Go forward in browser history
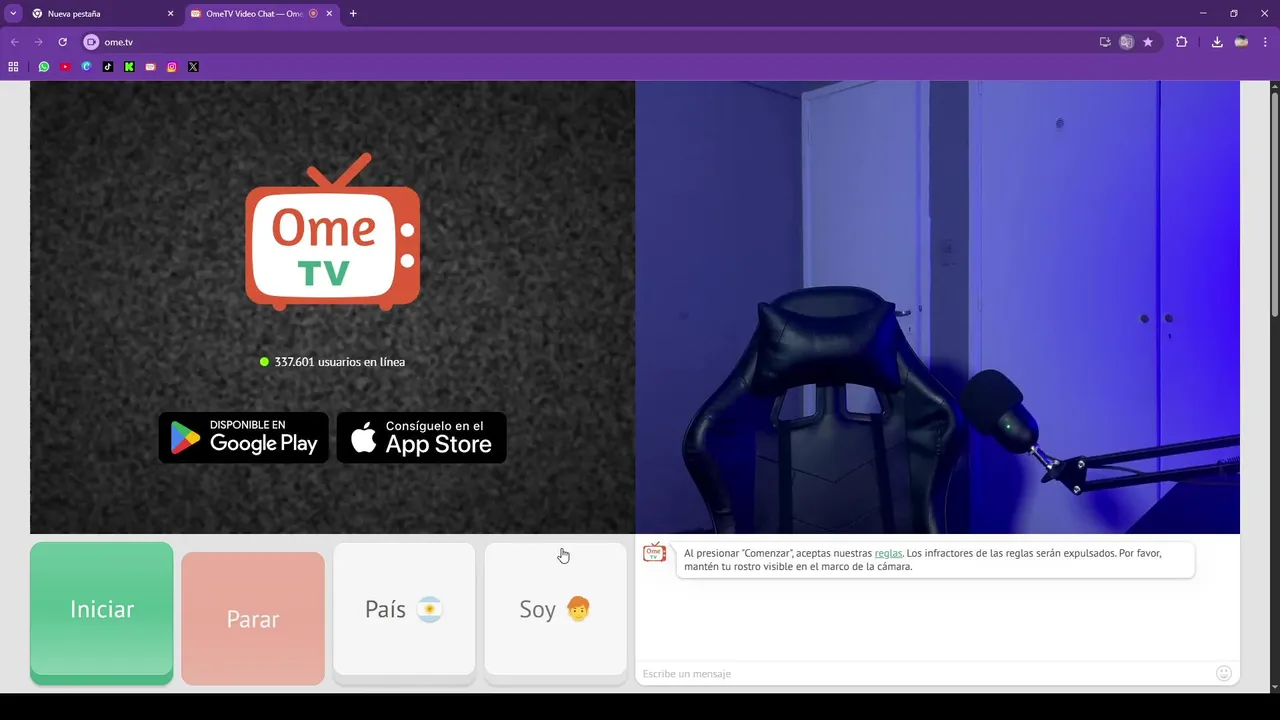The width and height of the screenshot is (1280, 720). coord(38,42)
